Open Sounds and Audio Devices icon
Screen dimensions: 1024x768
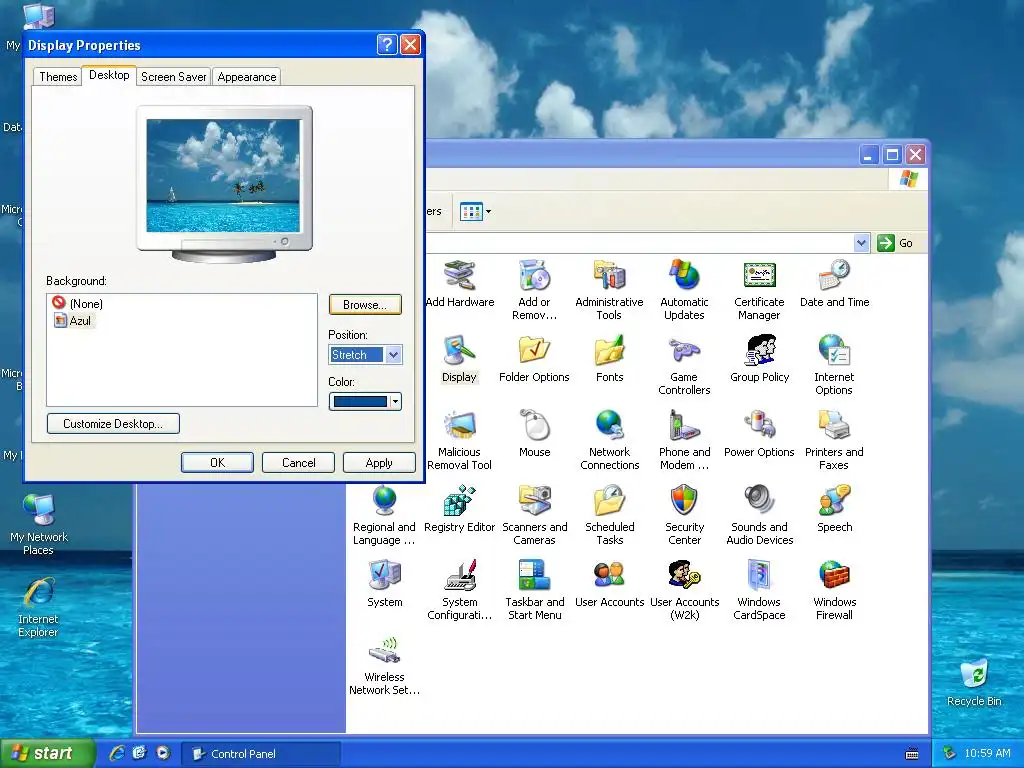[x=759, y=515]
